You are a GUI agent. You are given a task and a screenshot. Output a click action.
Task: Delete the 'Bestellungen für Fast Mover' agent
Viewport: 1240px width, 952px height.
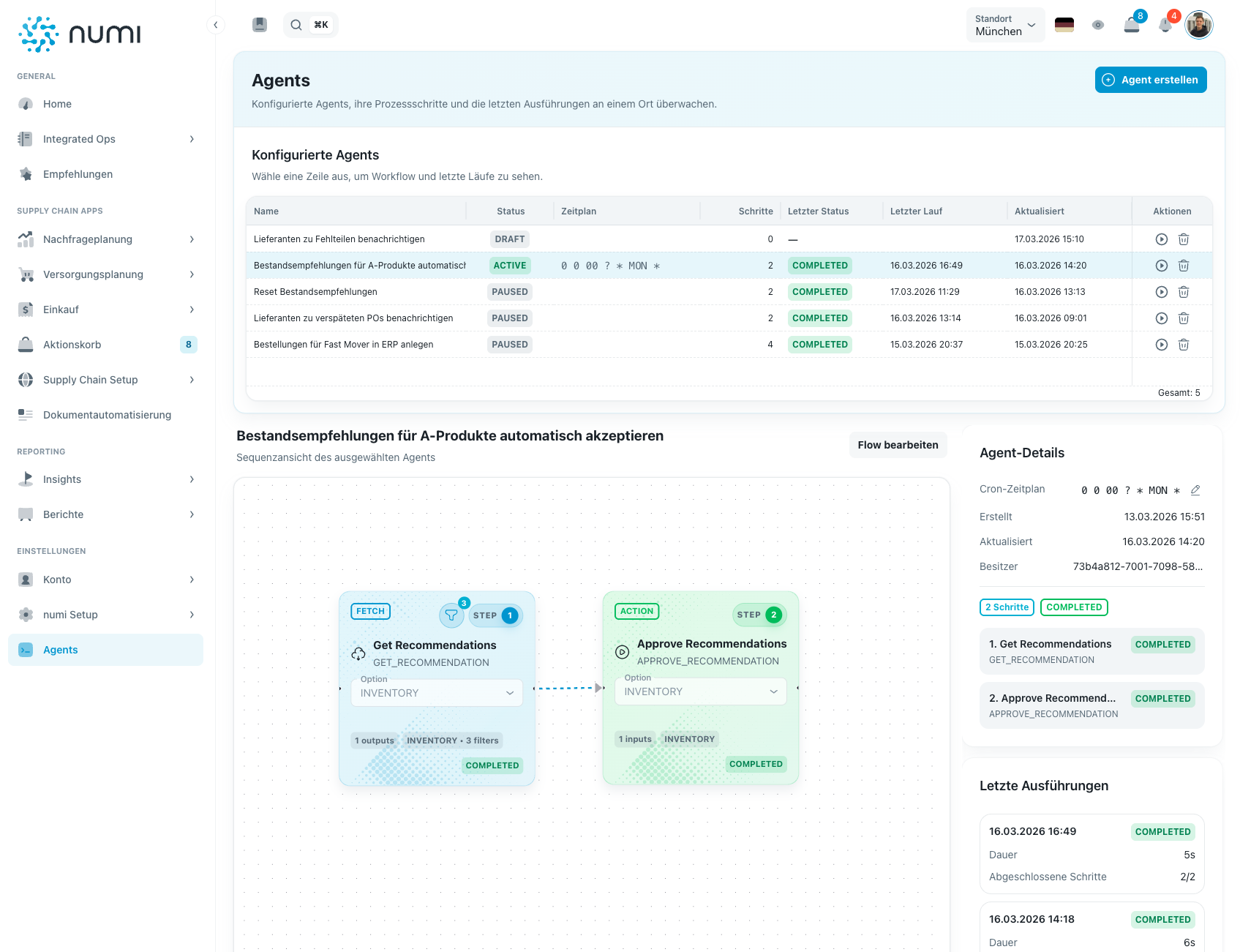(1183, 345)
